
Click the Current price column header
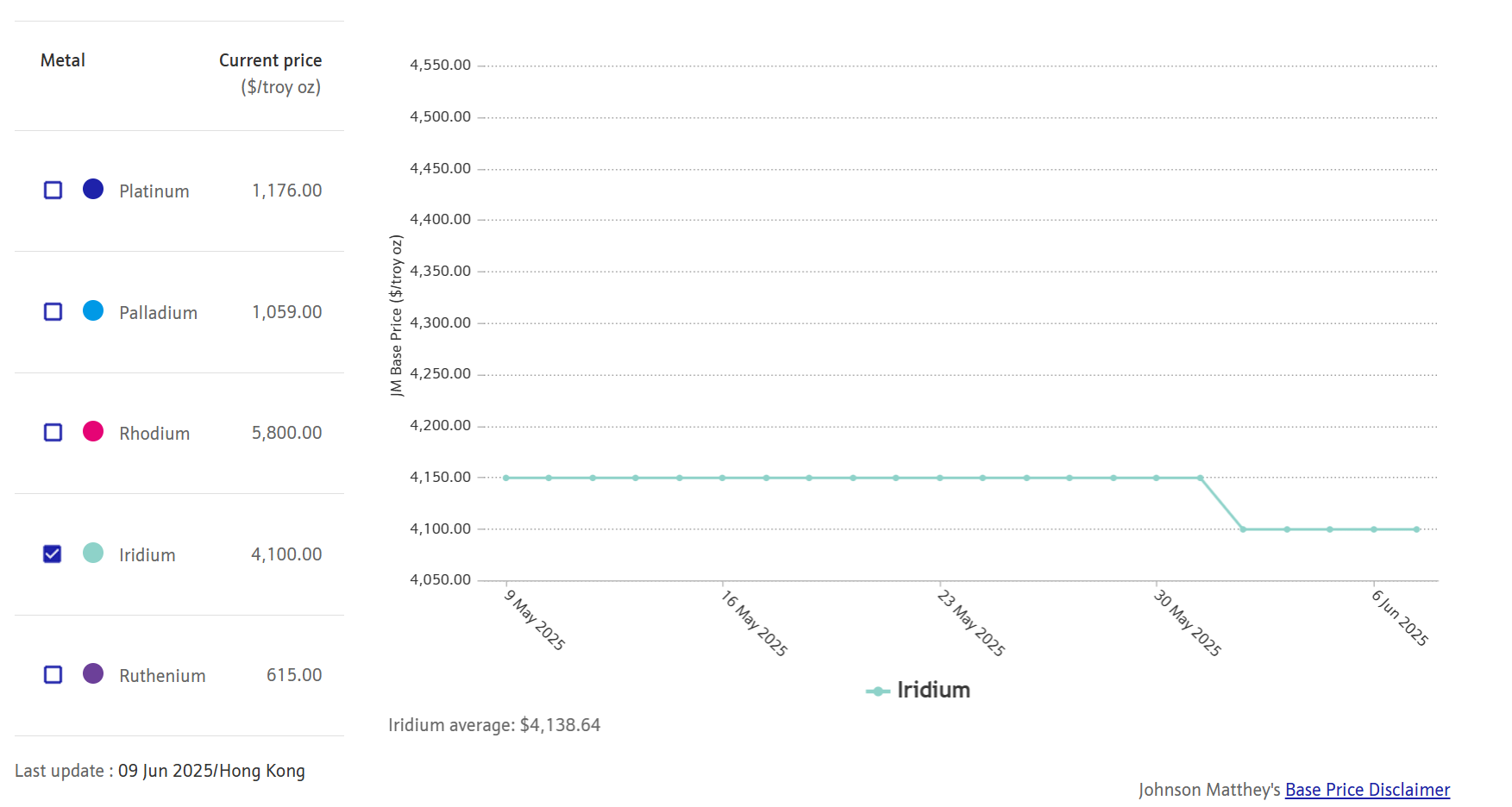point(270,60)
